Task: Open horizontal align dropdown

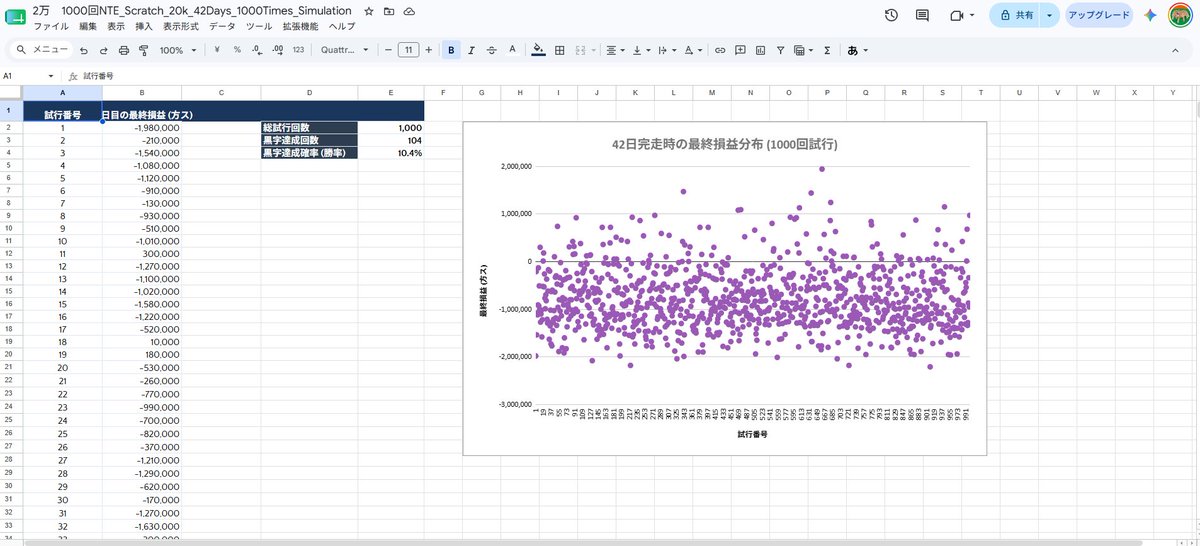Action: (616, 49)
